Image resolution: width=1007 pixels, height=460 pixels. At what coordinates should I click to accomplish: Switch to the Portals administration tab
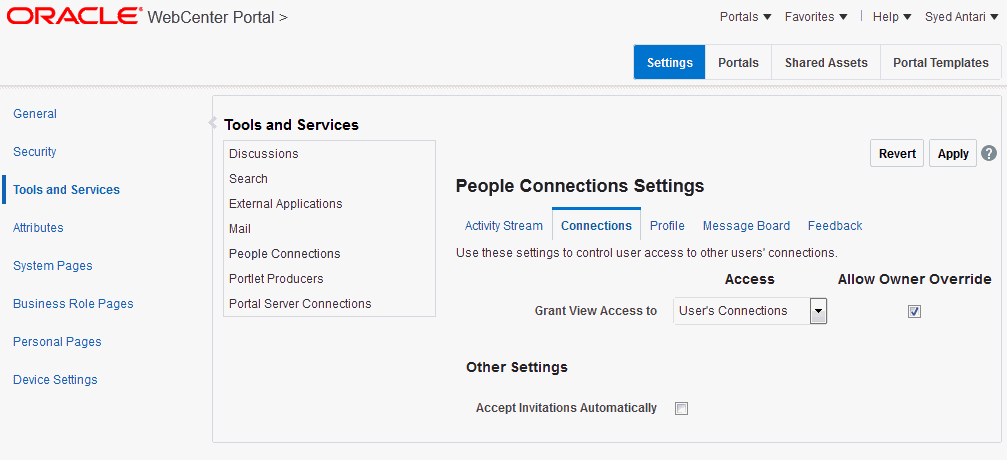739,62
